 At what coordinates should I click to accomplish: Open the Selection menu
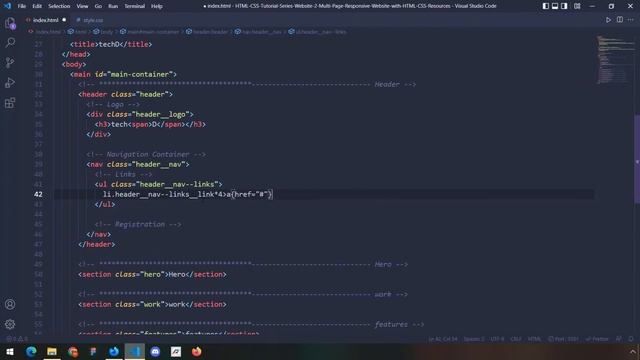pos(59,6)
